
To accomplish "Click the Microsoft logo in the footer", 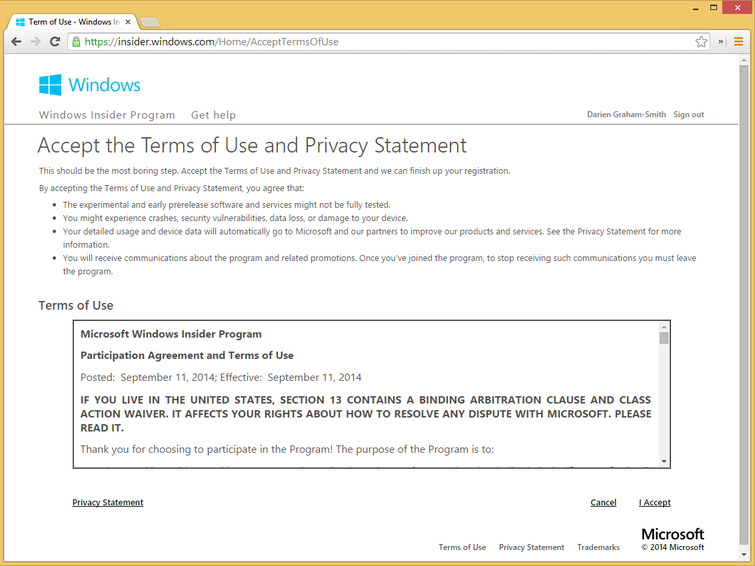I will point(673,534).
